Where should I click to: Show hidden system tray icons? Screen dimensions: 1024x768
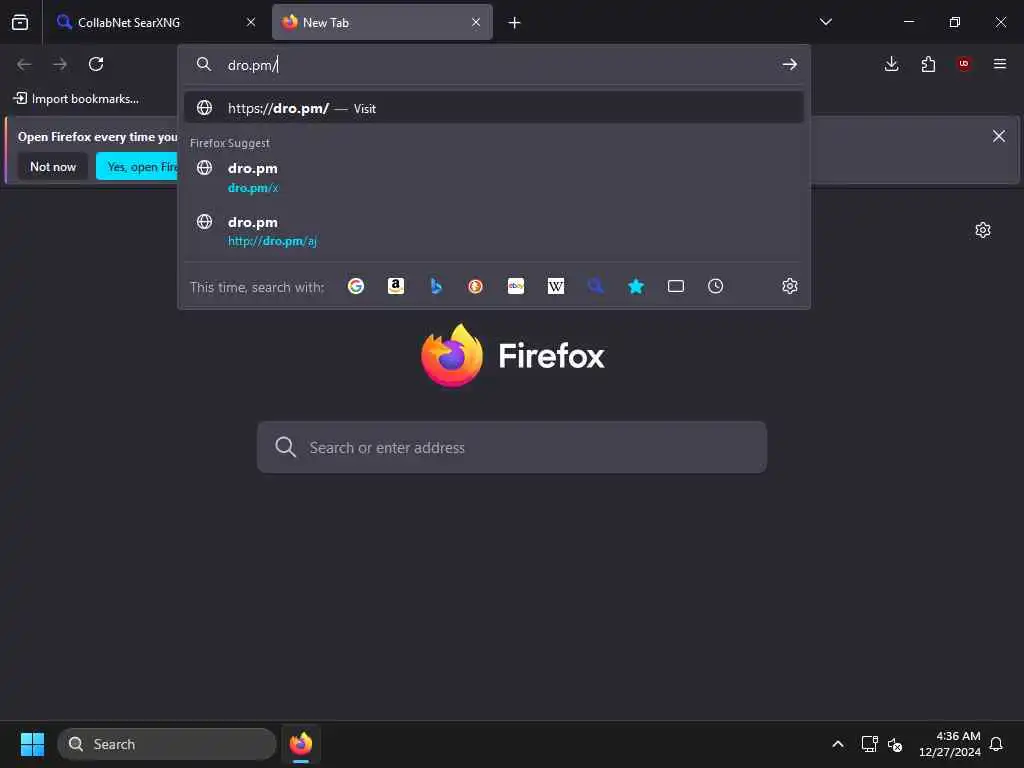(838, 744)
